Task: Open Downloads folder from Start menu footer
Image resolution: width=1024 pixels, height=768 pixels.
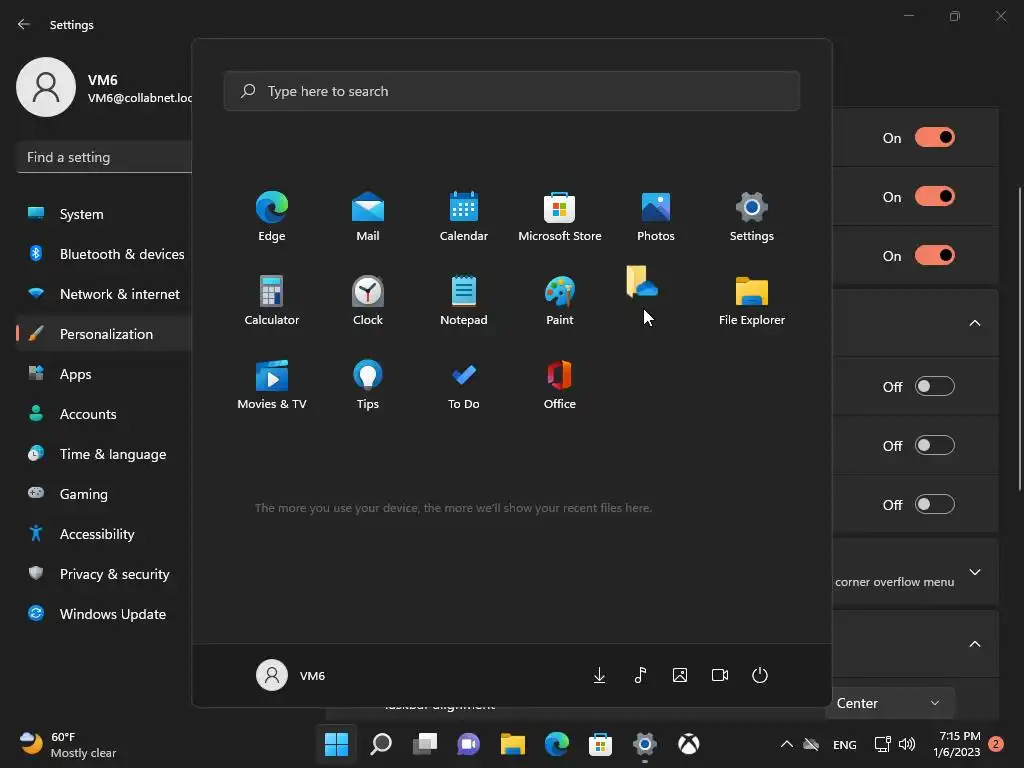Action: pos(599,675)
